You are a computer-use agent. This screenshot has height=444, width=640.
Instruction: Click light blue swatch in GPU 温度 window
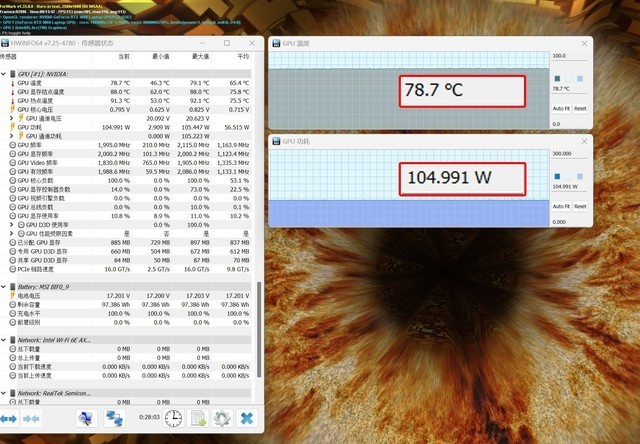coord(580,78)
